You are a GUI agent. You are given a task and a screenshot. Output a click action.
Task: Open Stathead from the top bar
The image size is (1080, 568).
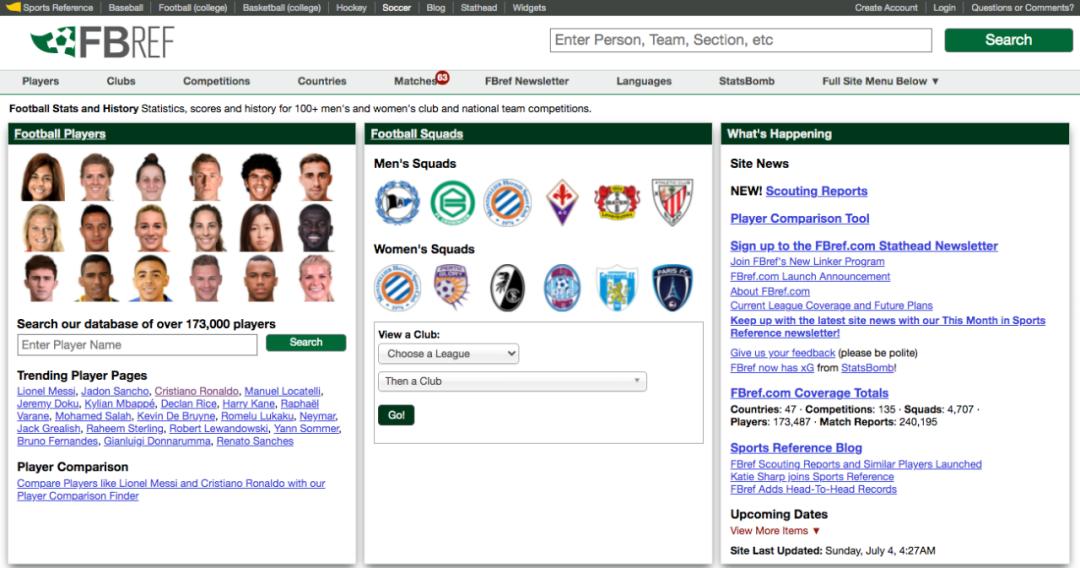pos(479,8)
